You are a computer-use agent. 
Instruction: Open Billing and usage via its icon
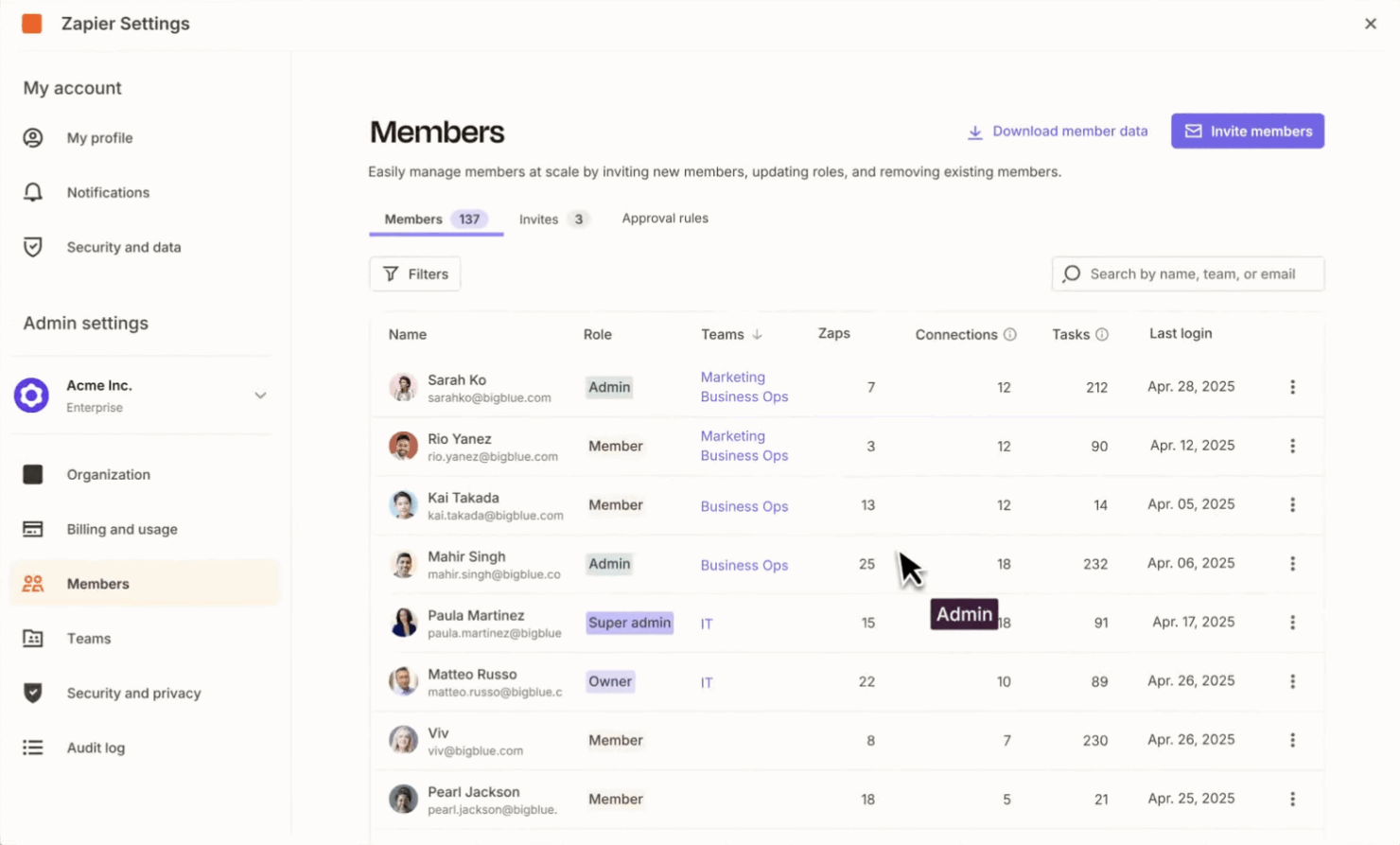pyautogui.click(x=33, y=529)
